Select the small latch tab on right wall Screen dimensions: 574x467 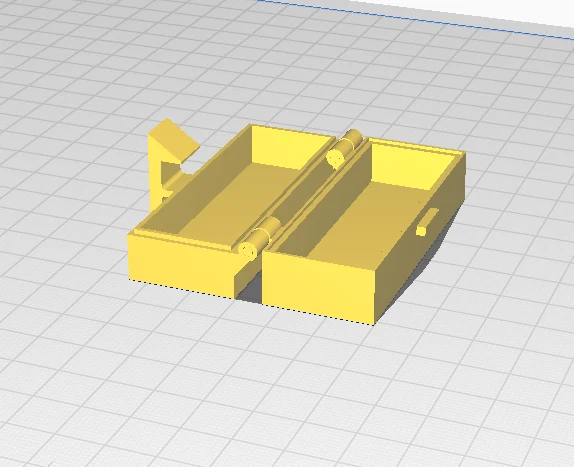point(427,222)
